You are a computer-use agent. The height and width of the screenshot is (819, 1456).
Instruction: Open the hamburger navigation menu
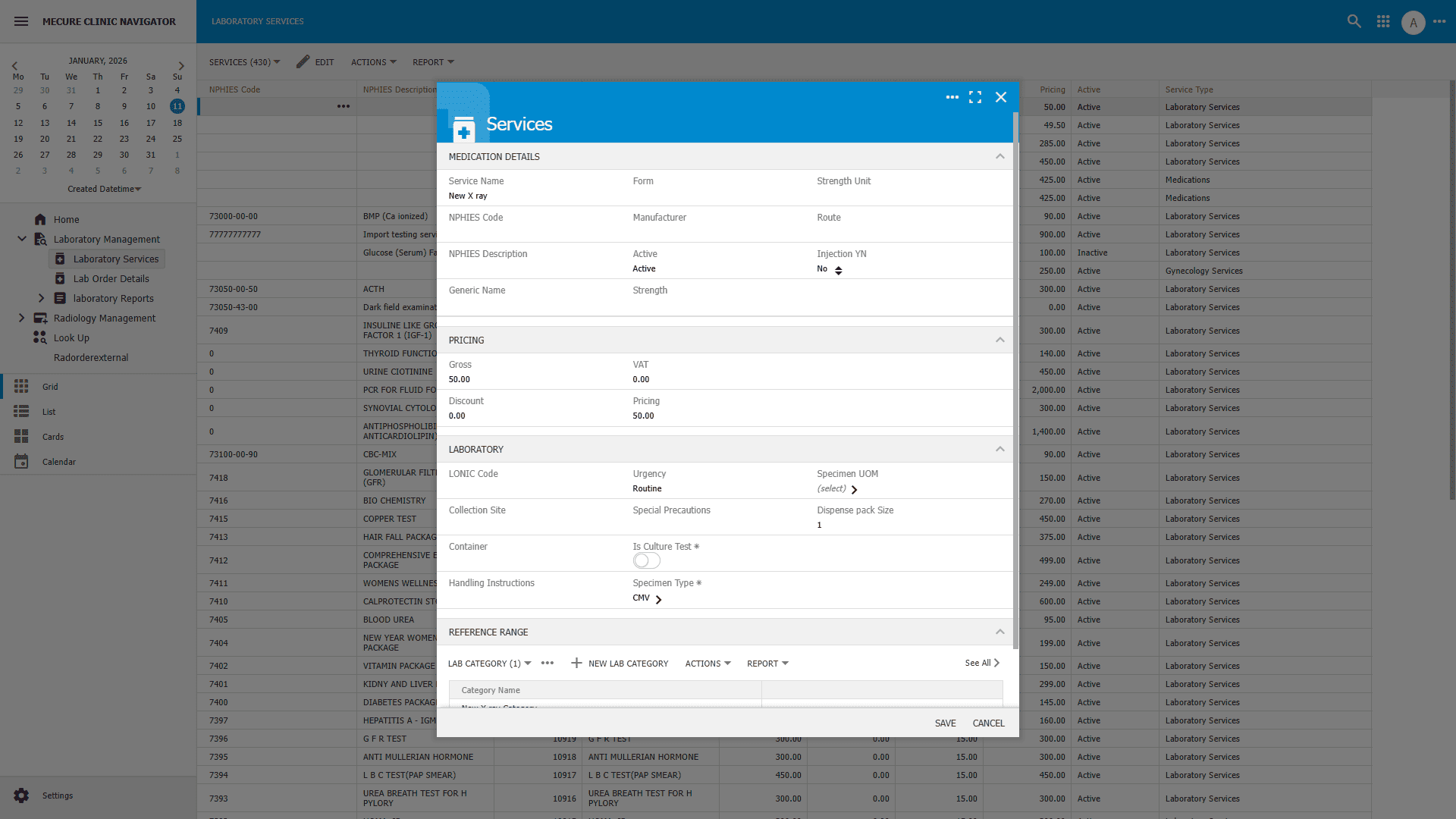(x=20, y=21)
